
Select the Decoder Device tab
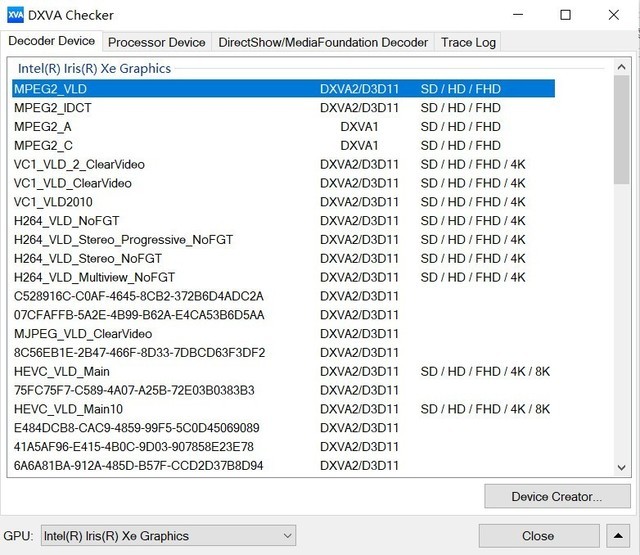click(51, 41)
